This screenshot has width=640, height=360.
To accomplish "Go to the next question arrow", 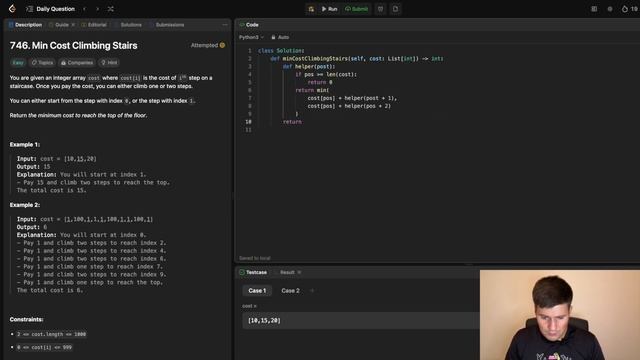I will [x=98, y=9].
